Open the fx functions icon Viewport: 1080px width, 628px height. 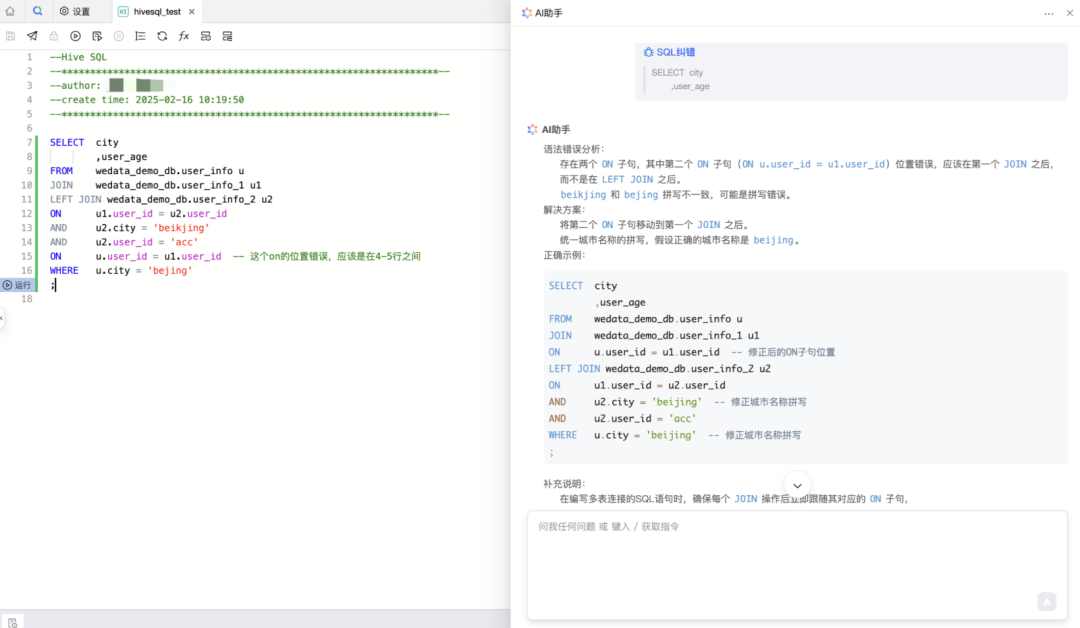click(184, 36)
